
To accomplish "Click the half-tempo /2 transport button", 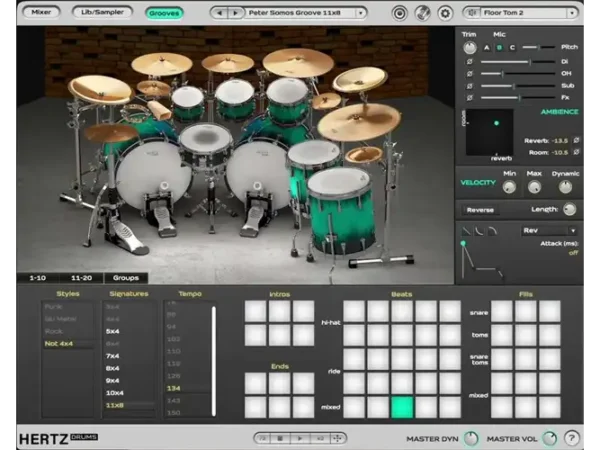I will pos(263,438).
